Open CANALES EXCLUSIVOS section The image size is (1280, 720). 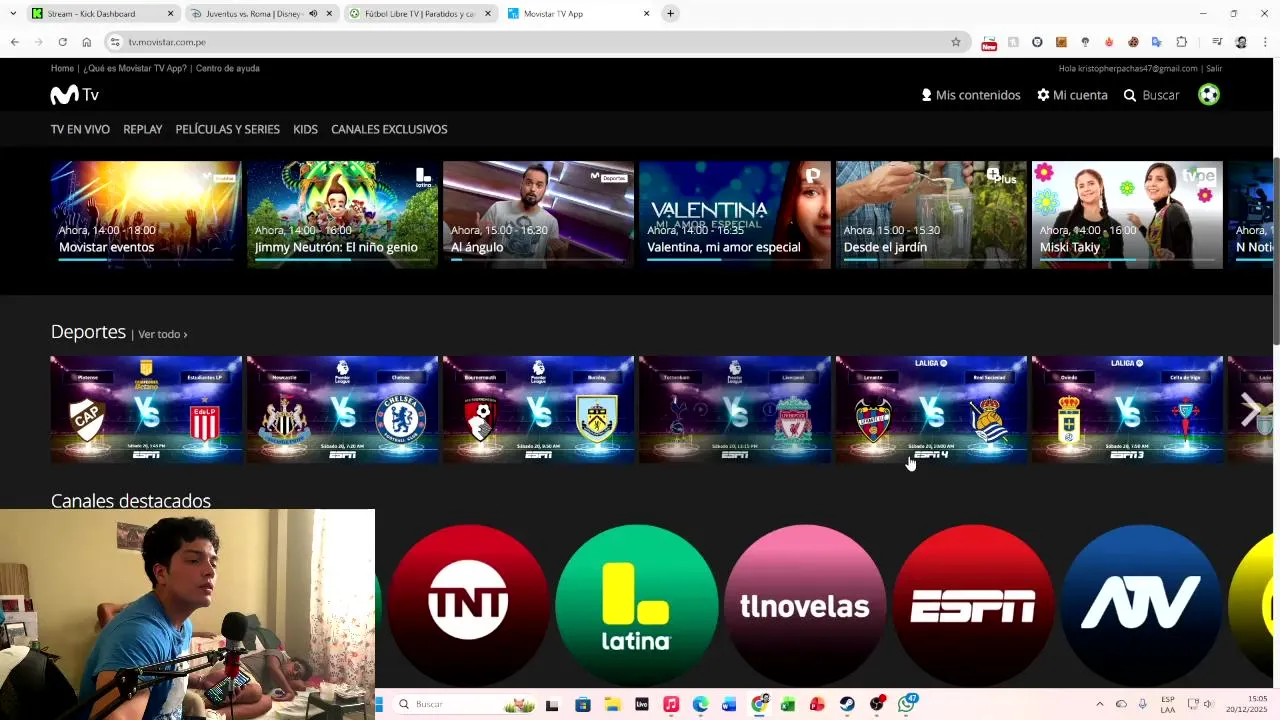click(389, 129)
